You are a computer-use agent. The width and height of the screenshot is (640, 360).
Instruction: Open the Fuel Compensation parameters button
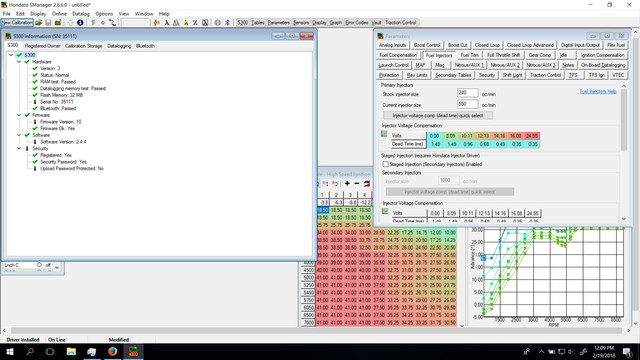coord(398,55)
